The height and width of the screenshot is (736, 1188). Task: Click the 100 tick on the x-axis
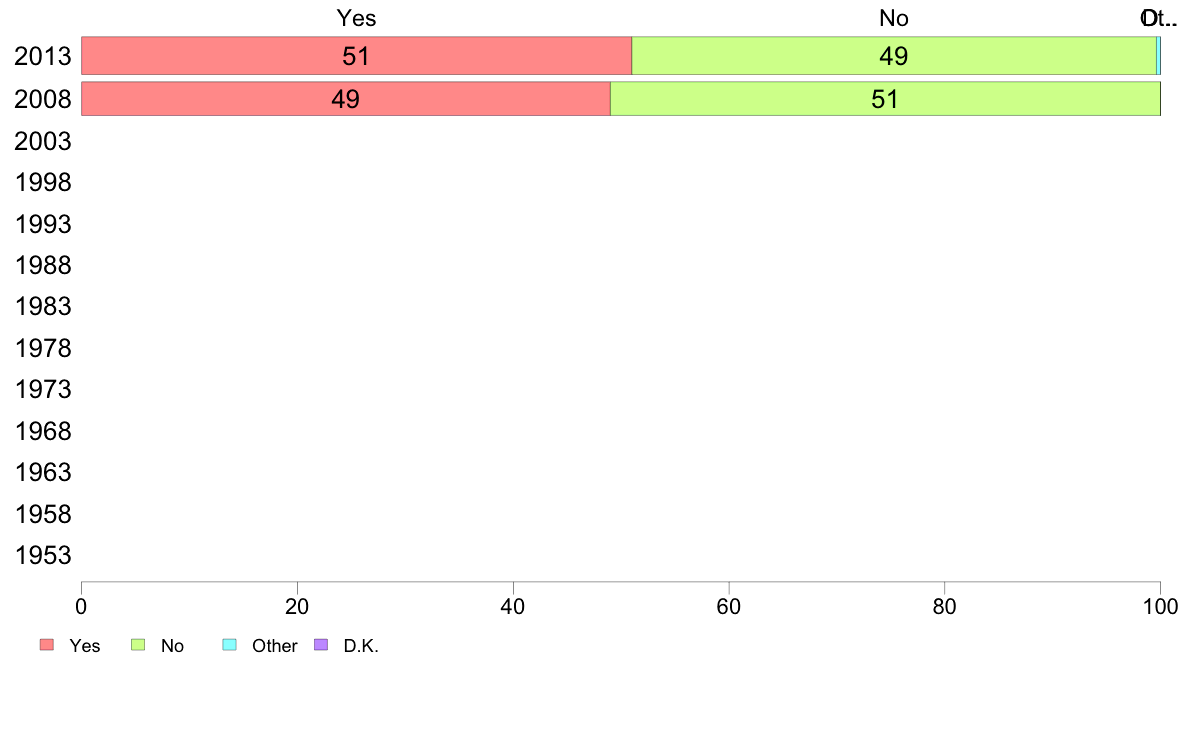1160,605
